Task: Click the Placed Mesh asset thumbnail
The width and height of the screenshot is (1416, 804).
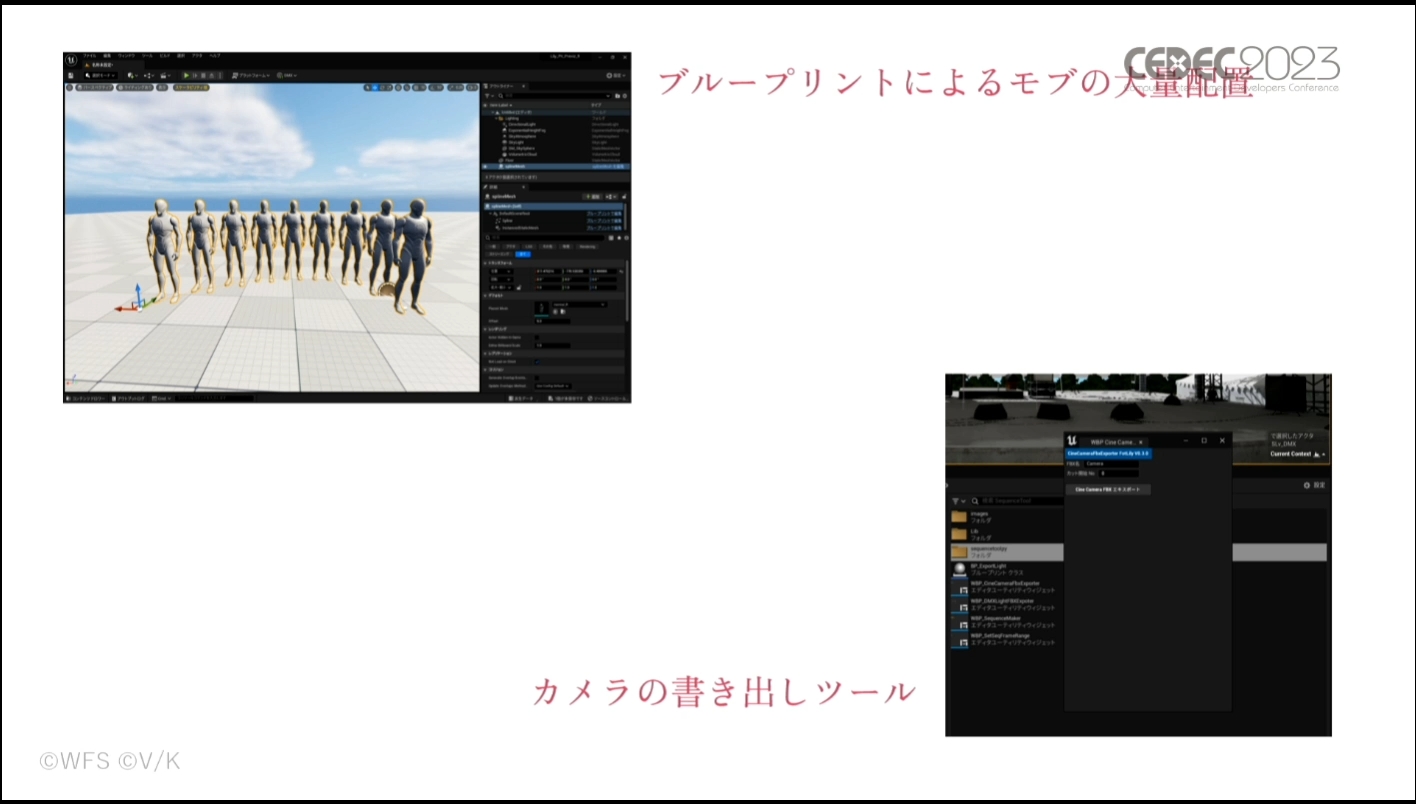Action: pos(541,308)
